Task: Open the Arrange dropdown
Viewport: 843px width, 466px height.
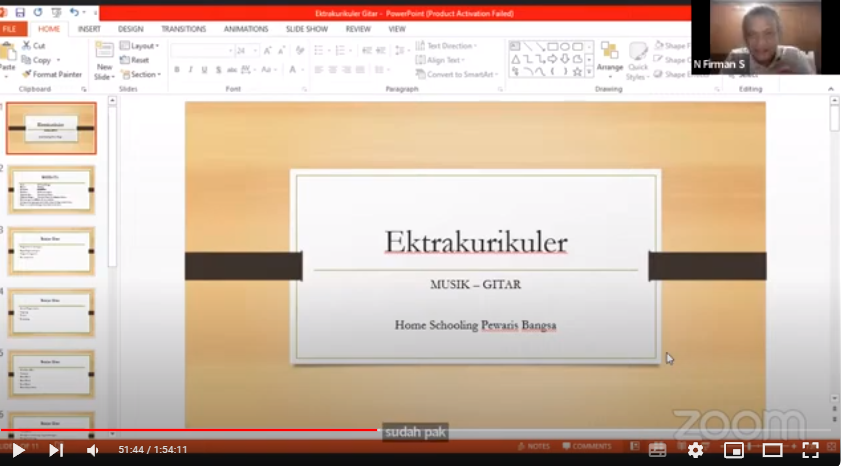Action: click(609, 58)
